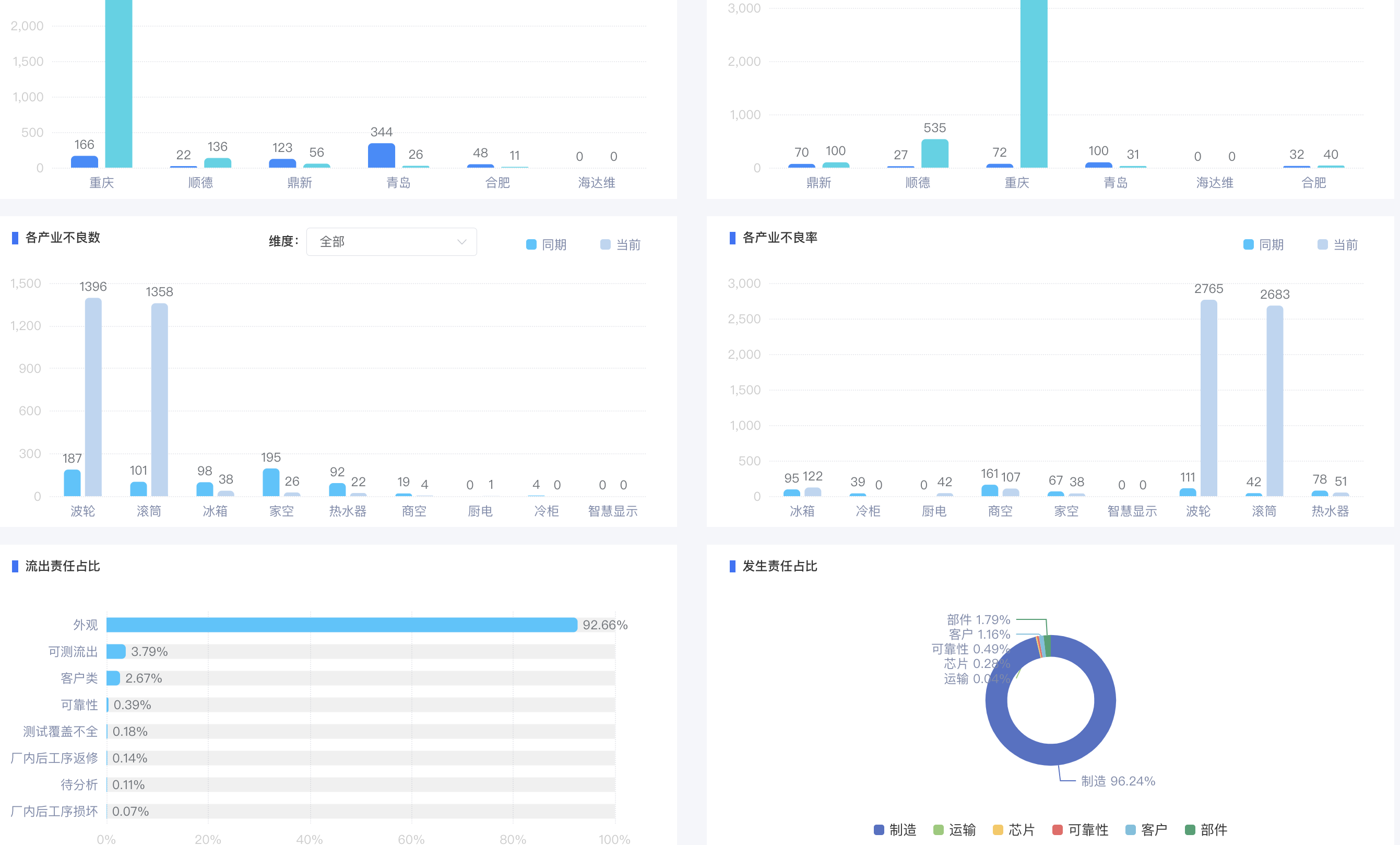Screen dimensions: 1400x845
Task: Click the 1396 波轮 当前 bar
Action: pos(93,397)
